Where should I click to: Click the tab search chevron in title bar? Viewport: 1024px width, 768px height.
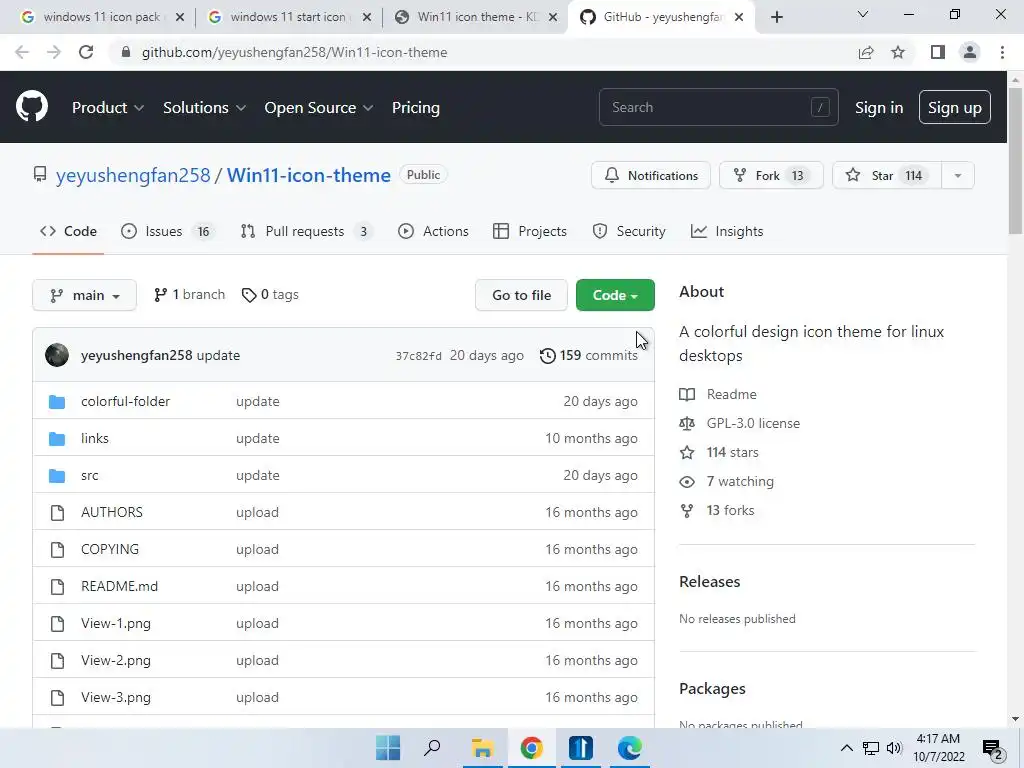click(x=863, y=14)
